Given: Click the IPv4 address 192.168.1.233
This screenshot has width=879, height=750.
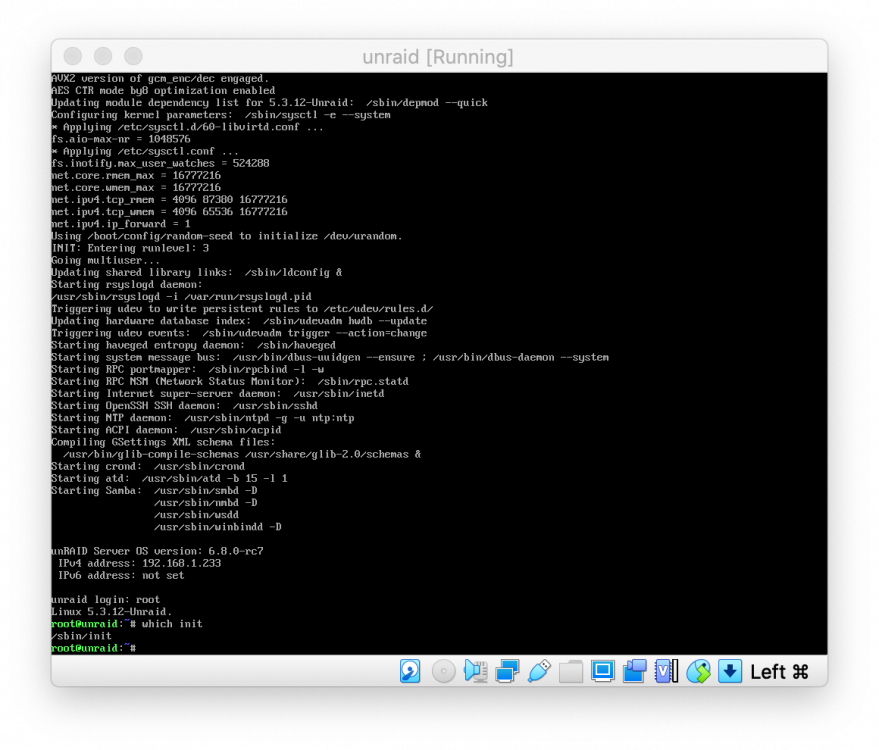Looking at the screenshot, I should point(182,563).
